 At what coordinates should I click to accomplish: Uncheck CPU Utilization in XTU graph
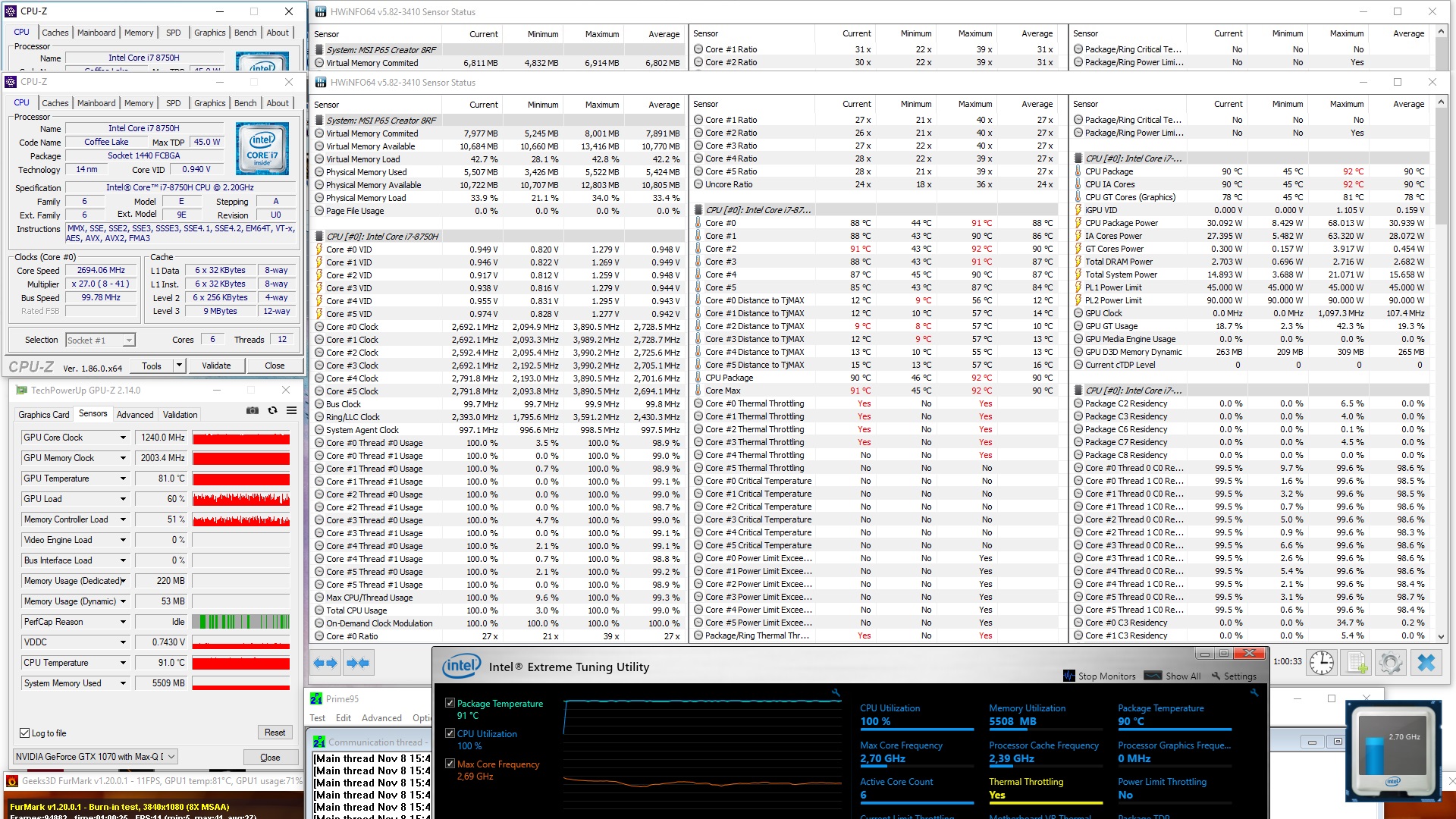tap(450, 733)
